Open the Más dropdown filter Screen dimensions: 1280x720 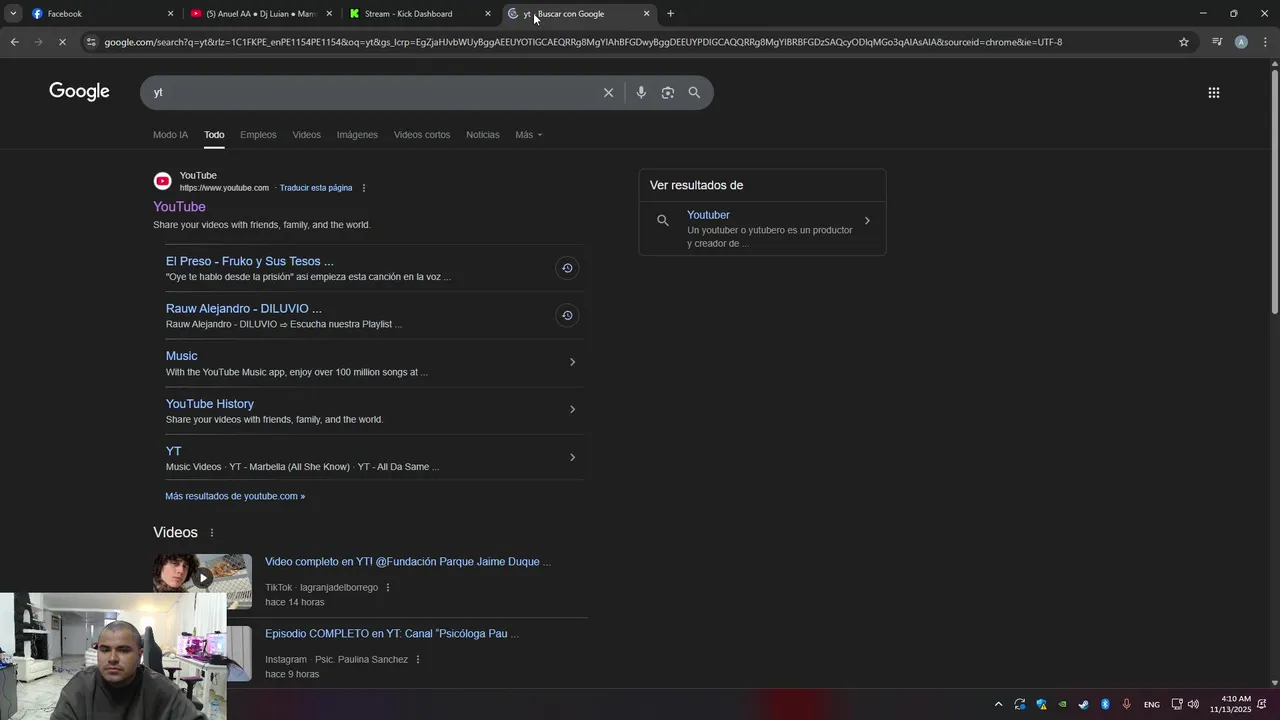pyautogui.click(x=529, y=135)
